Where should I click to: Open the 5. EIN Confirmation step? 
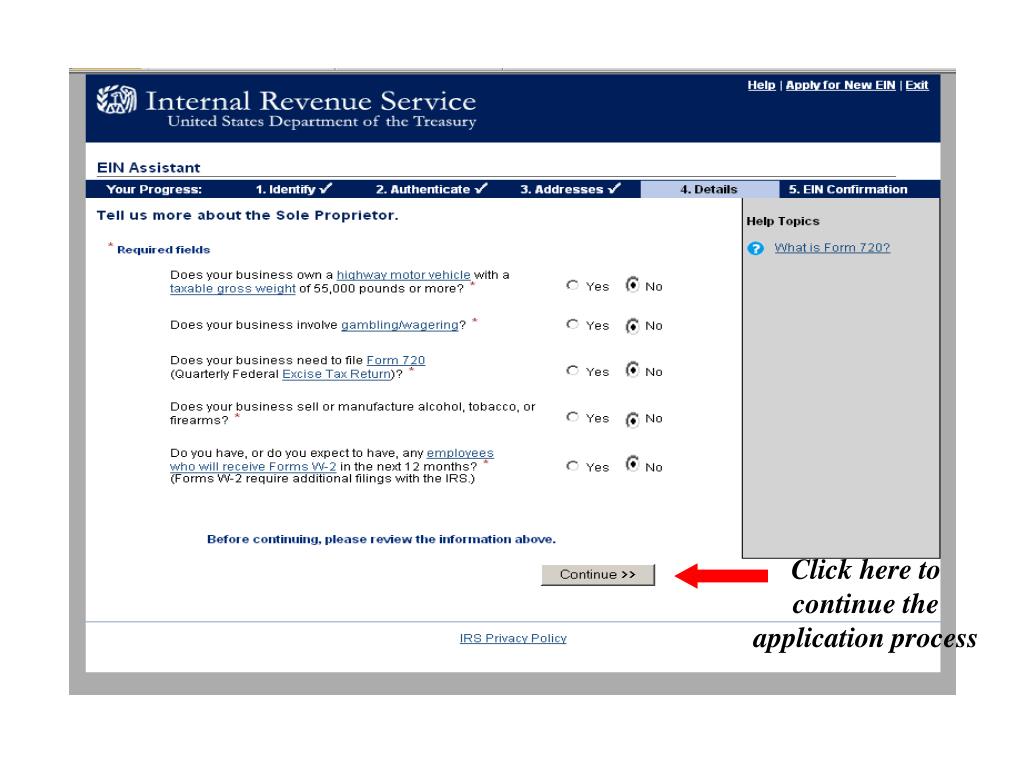tap(848, 189)
